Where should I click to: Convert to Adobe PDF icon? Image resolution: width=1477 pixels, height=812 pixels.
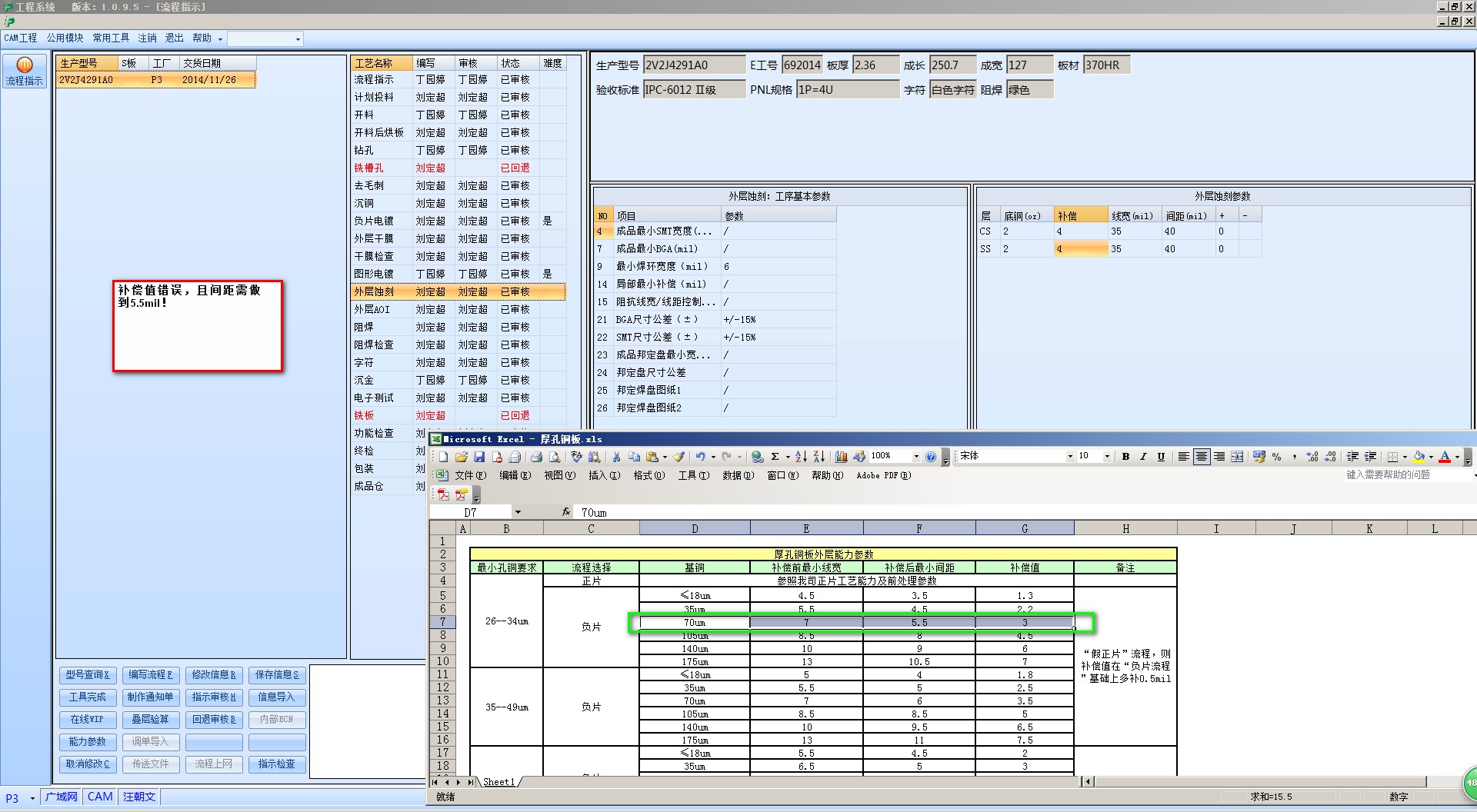[x=443, y=494]
